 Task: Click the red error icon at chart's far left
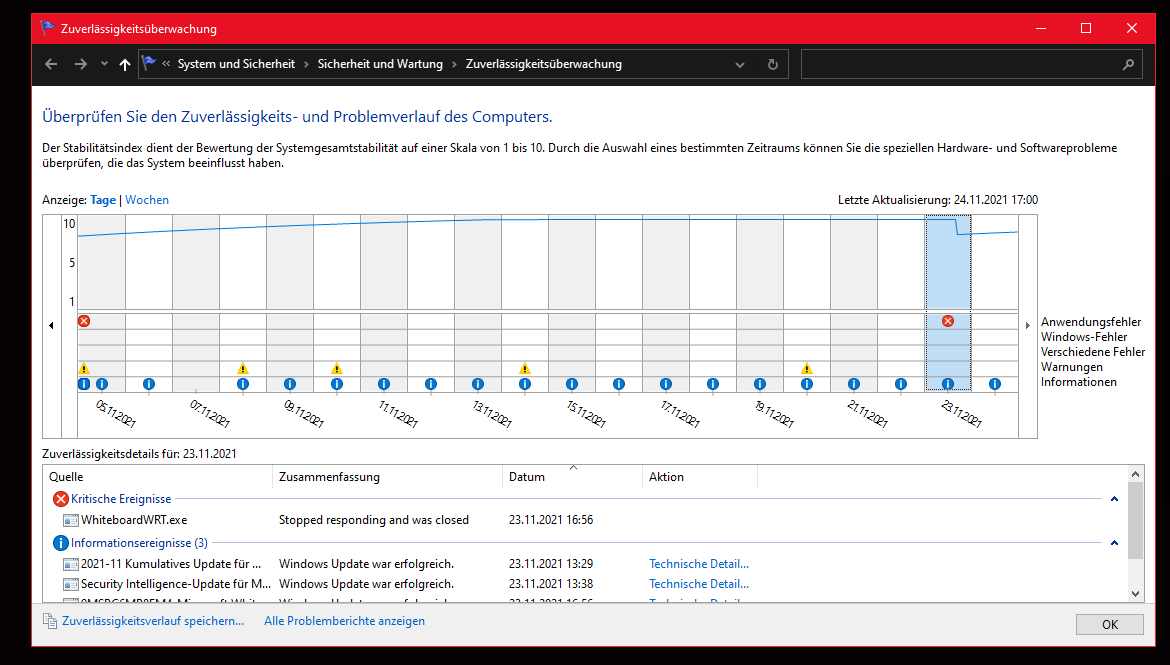click(84, 321)
